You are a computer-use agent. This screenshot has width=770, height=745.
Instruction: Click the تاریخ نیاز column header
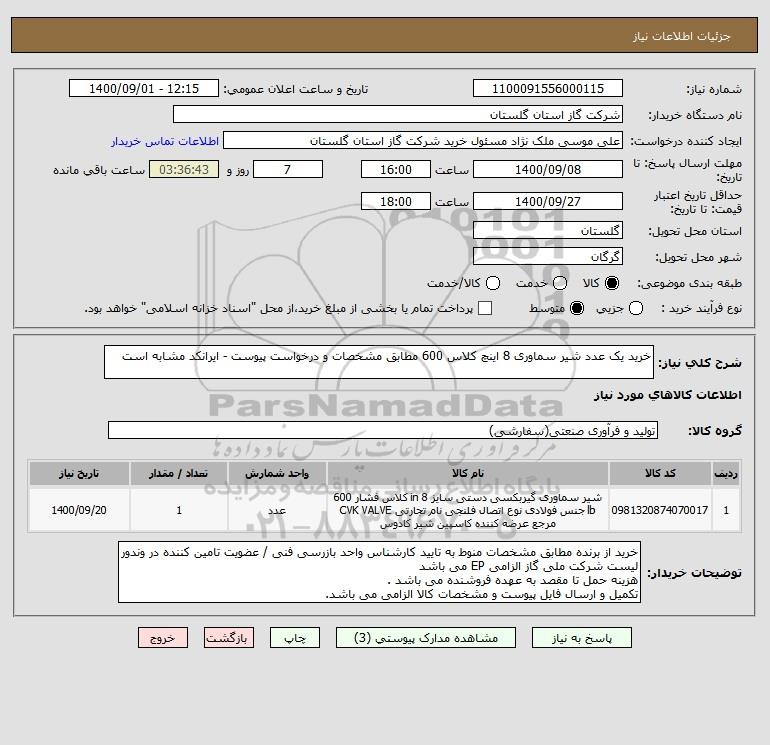[x=79, y=473]
